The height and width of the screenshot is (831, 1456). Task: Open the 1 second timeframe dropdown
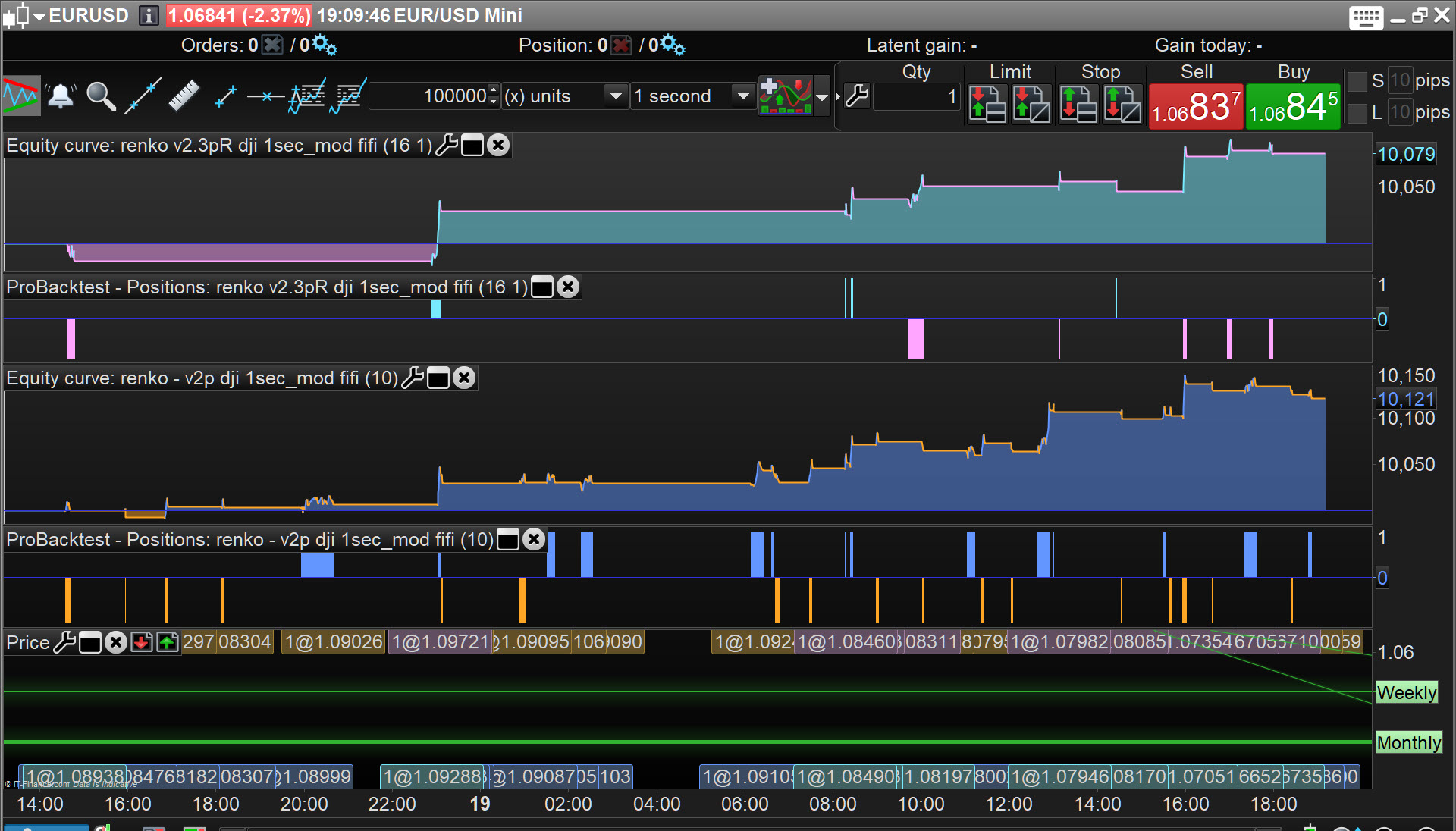click(743, 96)
